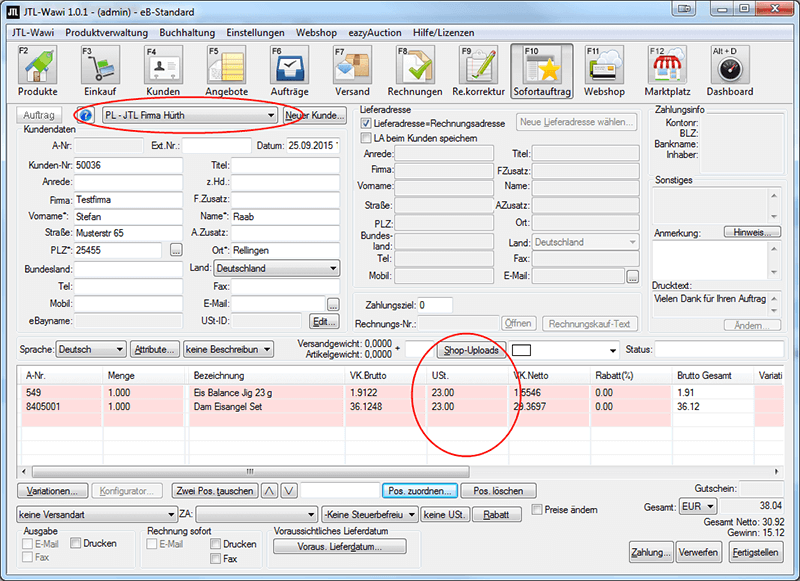800x581 pixels.
Task: Open the Dashboard gauge icon
Action: click(730, 65)
